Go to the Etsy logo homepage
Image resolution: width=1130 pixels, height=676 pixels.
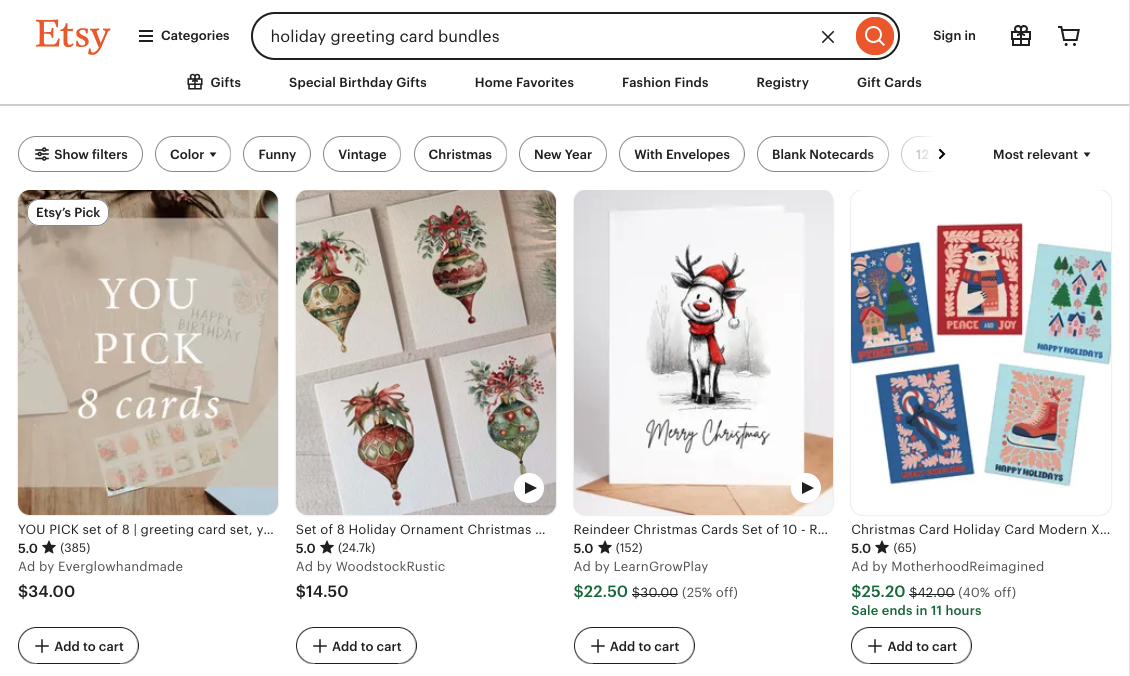pos(72,36)
